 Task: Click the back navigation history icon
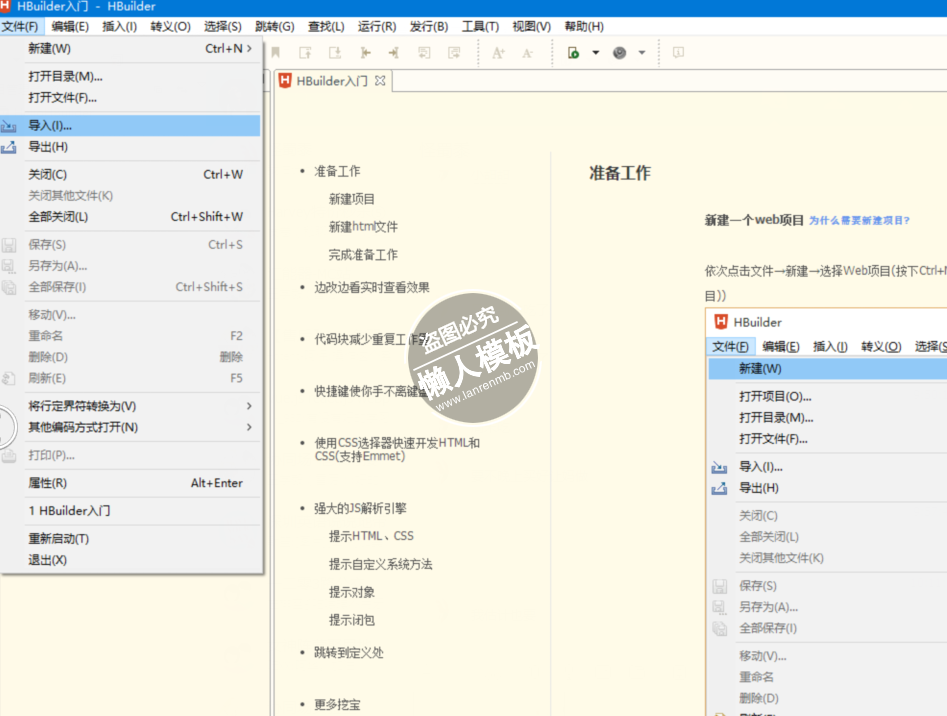click(x=425, y=53)
